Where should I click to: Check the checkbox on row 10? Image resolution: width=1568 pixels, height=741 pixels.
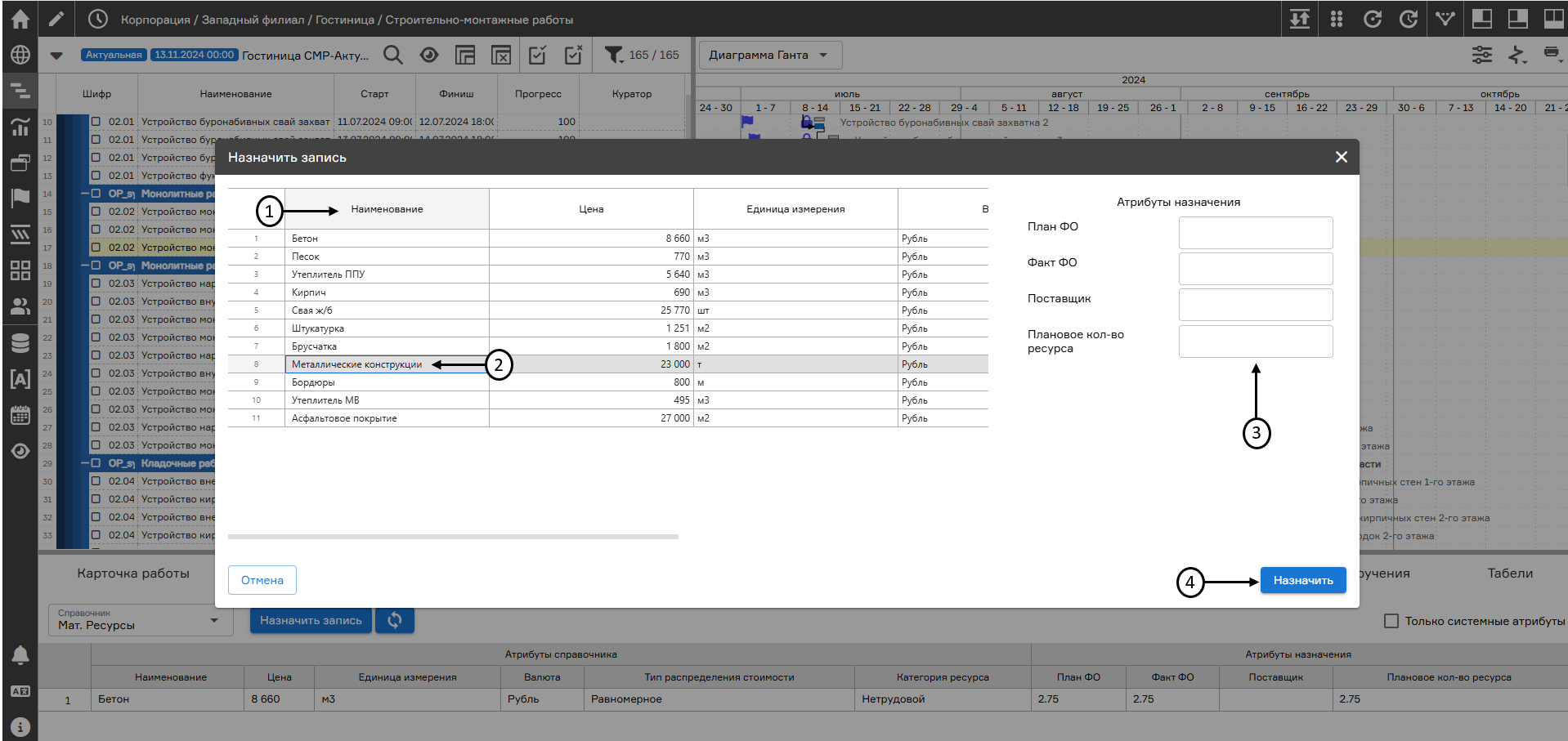click(96, 122)
